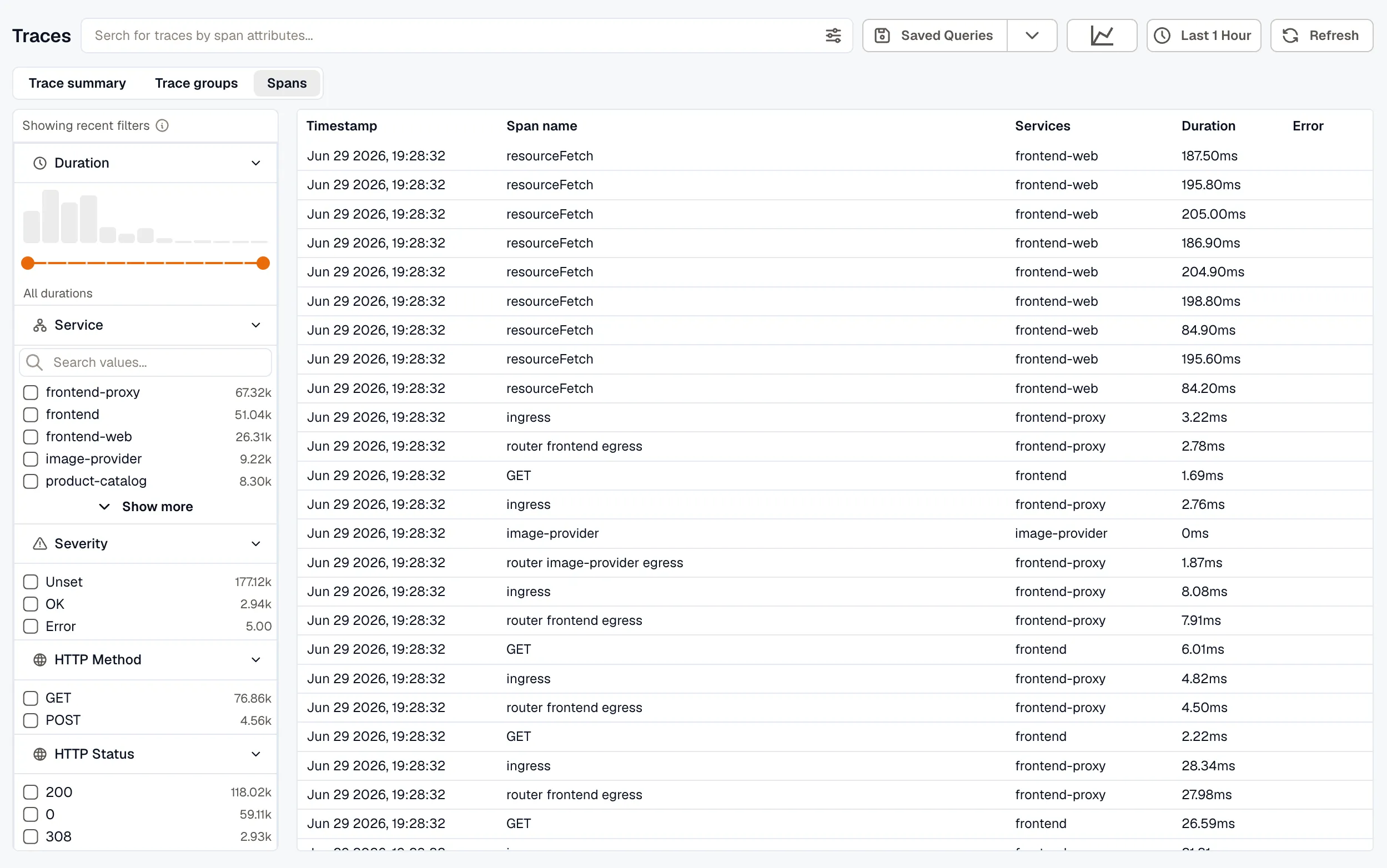Collapse the Severity filter section
The image size is (1387, 868).
[256, 544]
